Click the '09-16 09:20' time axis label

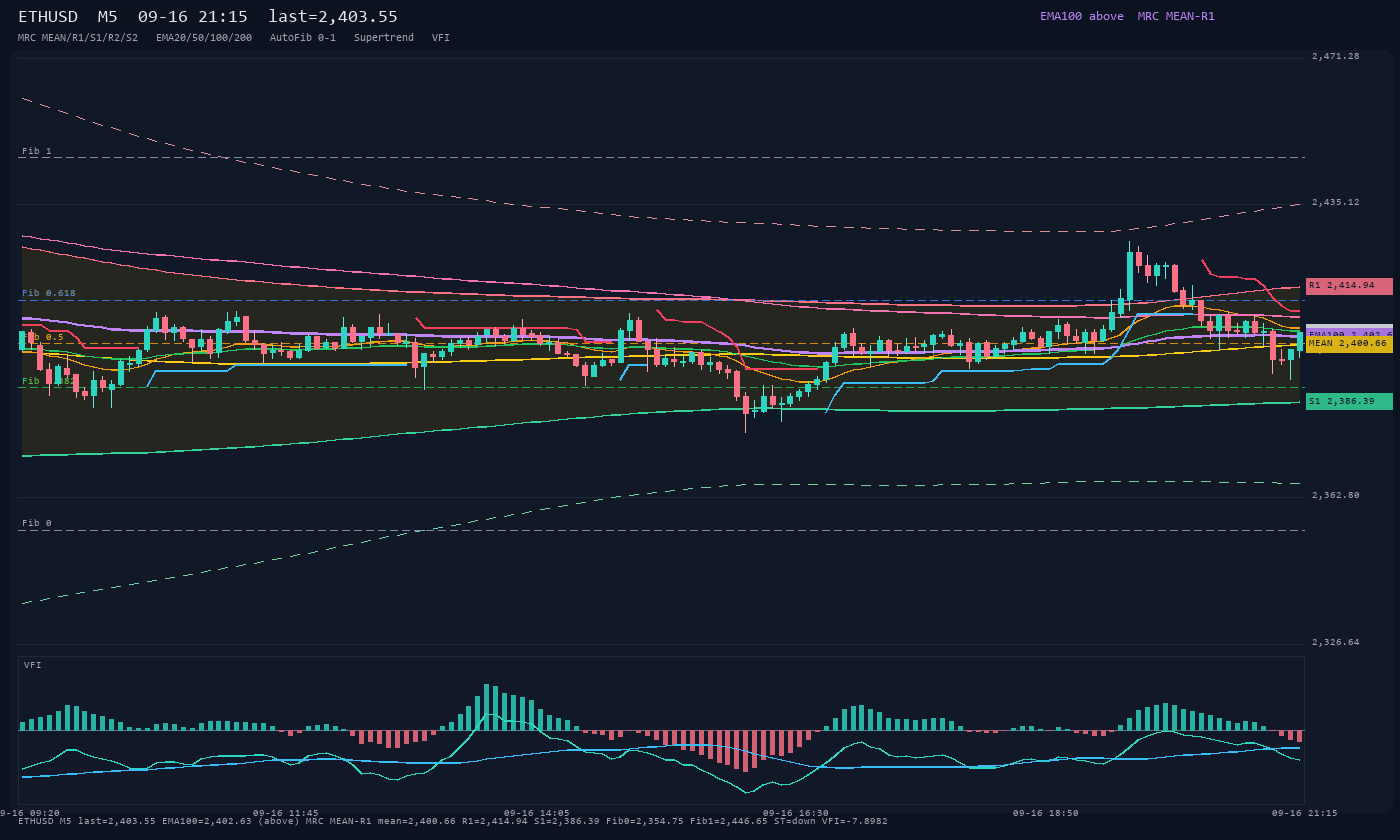pyautogui.click(x=30, y=813)
